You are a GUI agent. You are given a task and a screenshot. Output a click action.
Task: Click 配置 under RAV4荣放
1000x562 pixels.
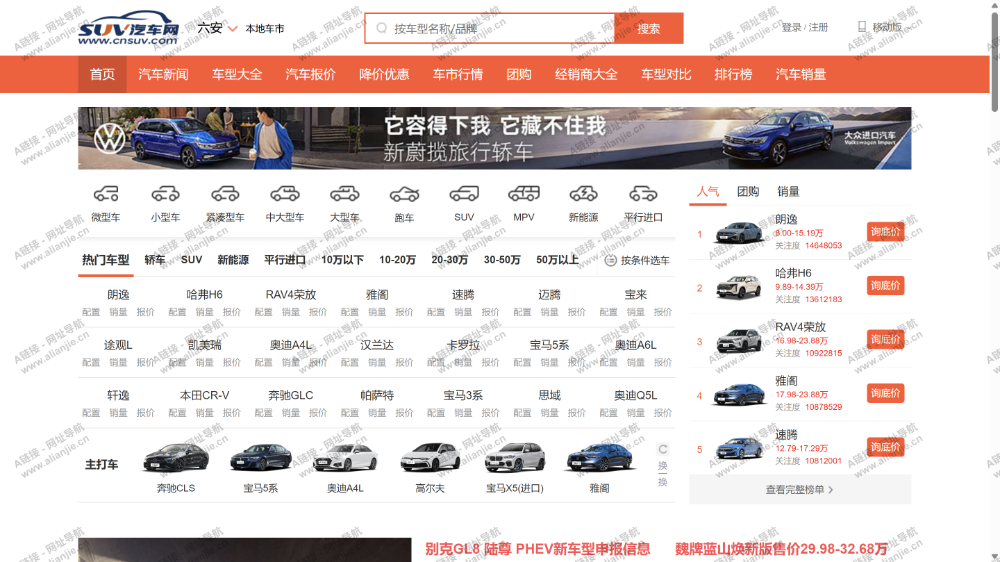tap(263, 312)
